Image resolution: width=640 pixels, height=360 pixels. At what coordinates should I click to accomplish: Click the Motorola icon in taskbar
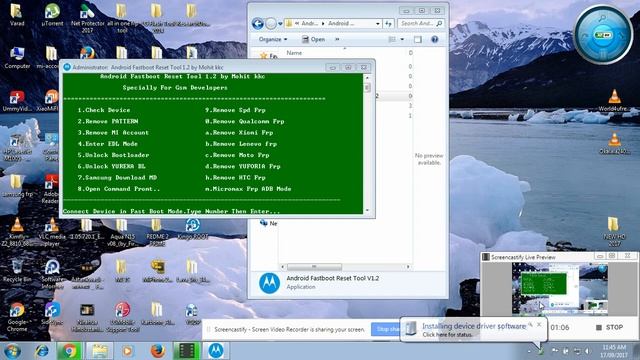pyautogui.click(x=216, y=351)
